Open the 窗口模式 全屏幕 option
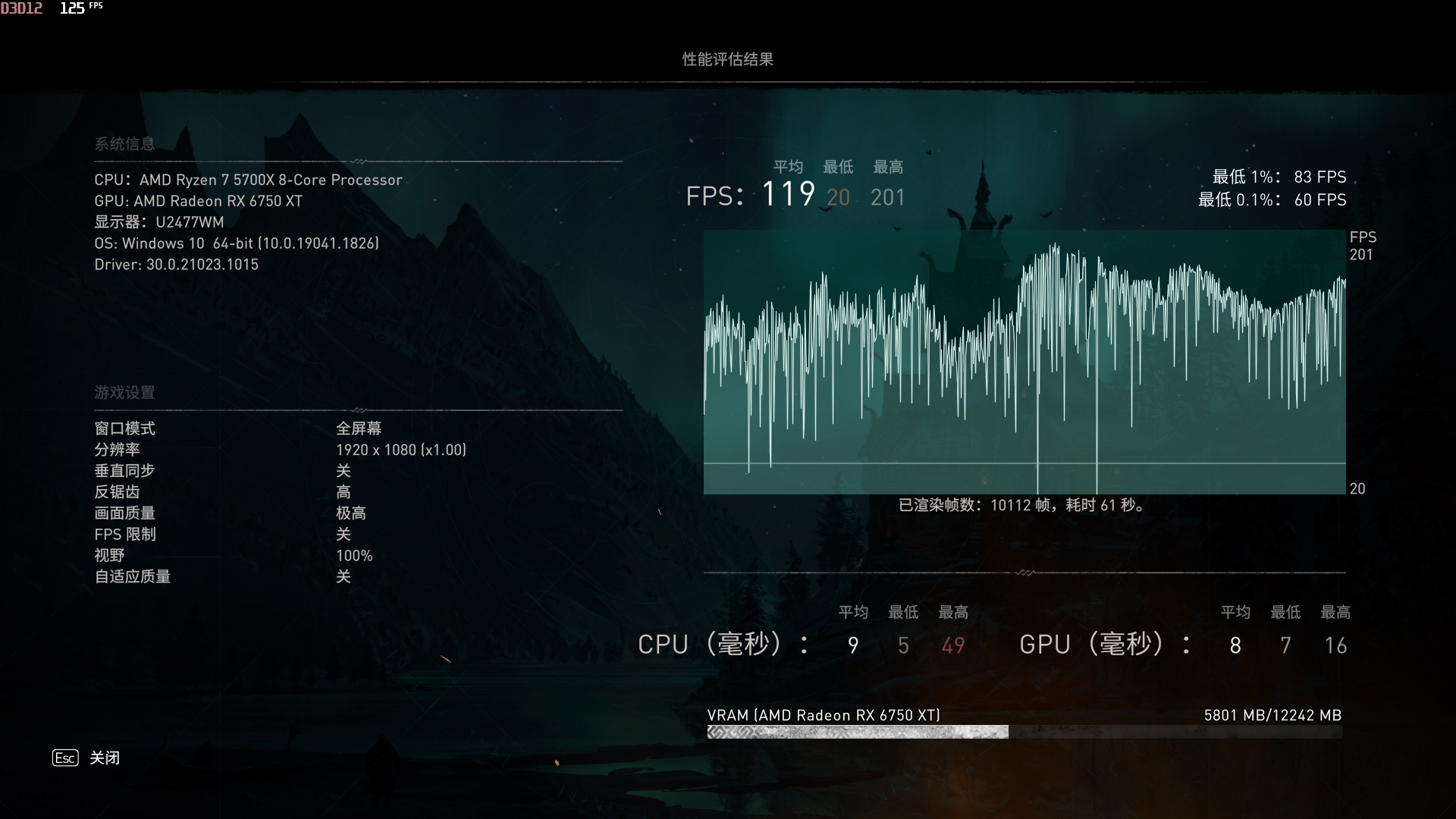The image size is (1456, 819). [x=359, y=428]
